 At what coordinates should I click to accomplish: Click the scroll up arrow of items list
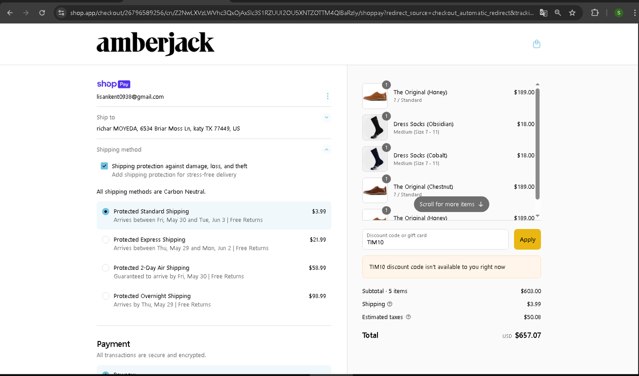point(538,84)
